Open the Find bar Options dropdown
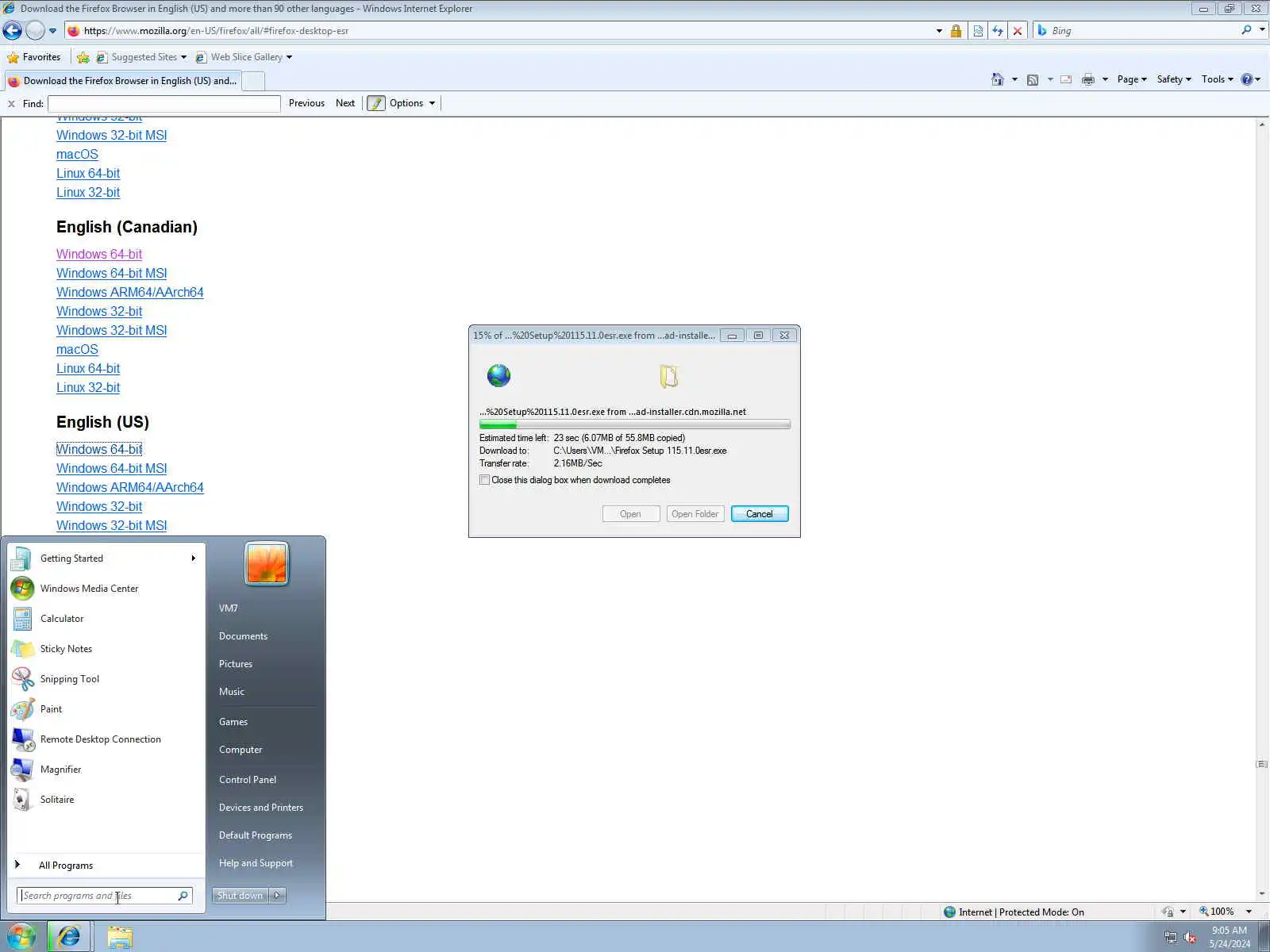This screenshot has height=952, width=1270. pyautogui.click(x=412, y=104)
